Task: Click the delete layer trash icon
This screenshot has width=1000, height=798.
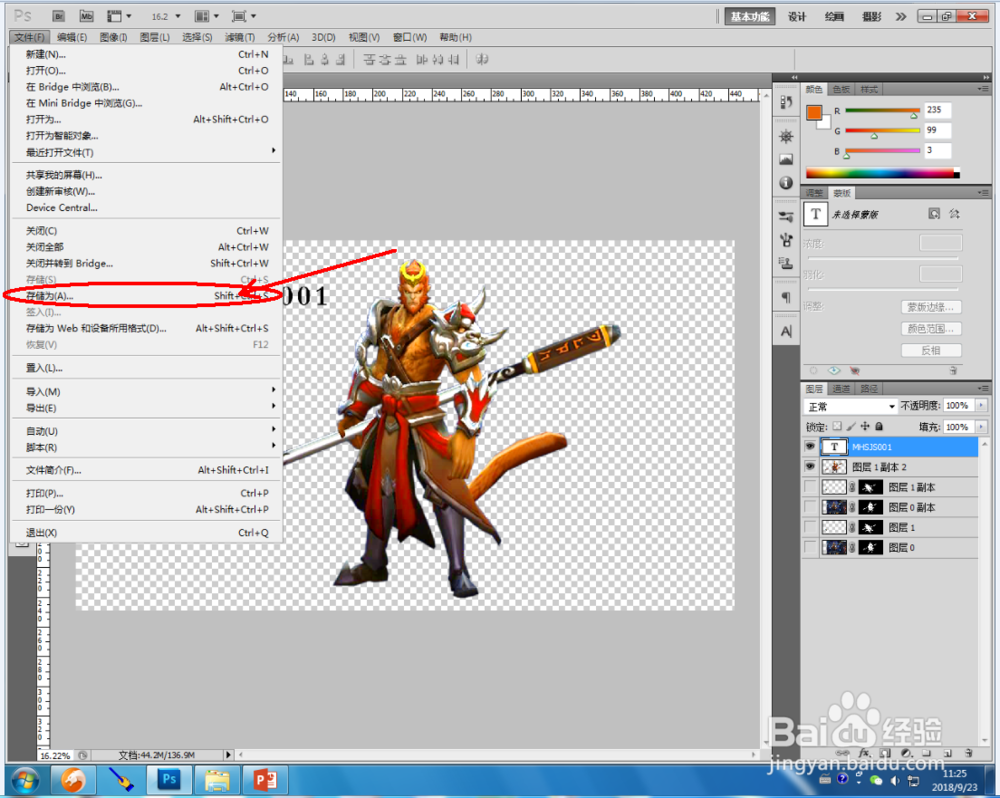Action: 969,753
